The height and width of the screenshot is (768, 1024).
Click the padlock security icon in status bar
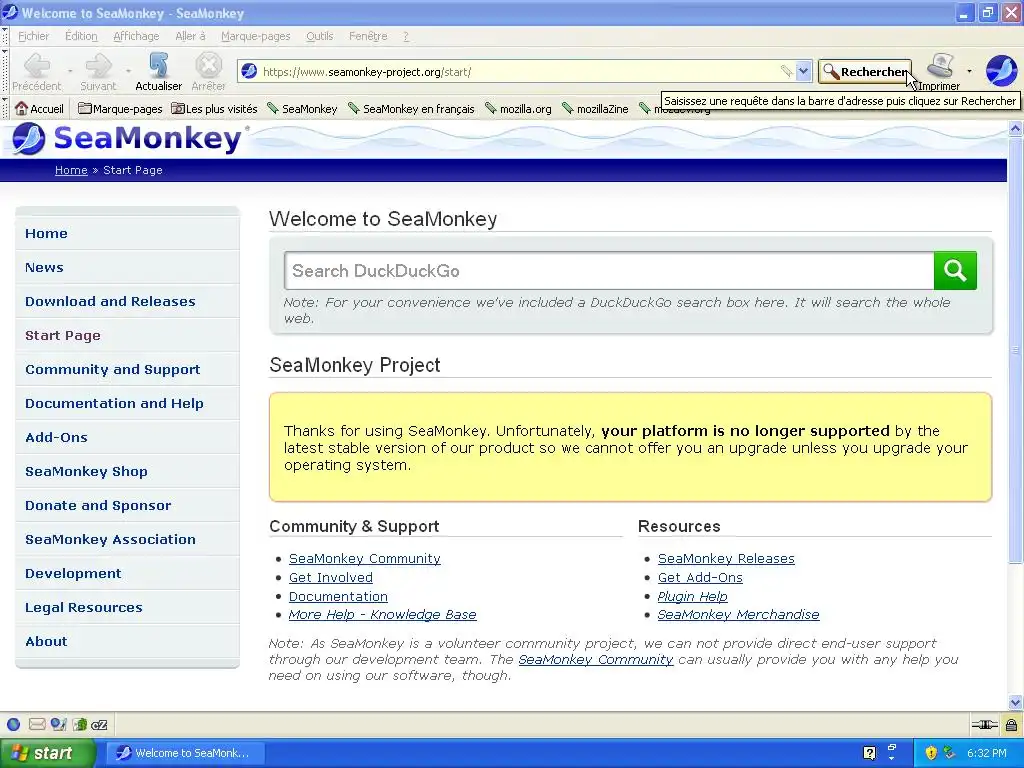point(1011,724)
